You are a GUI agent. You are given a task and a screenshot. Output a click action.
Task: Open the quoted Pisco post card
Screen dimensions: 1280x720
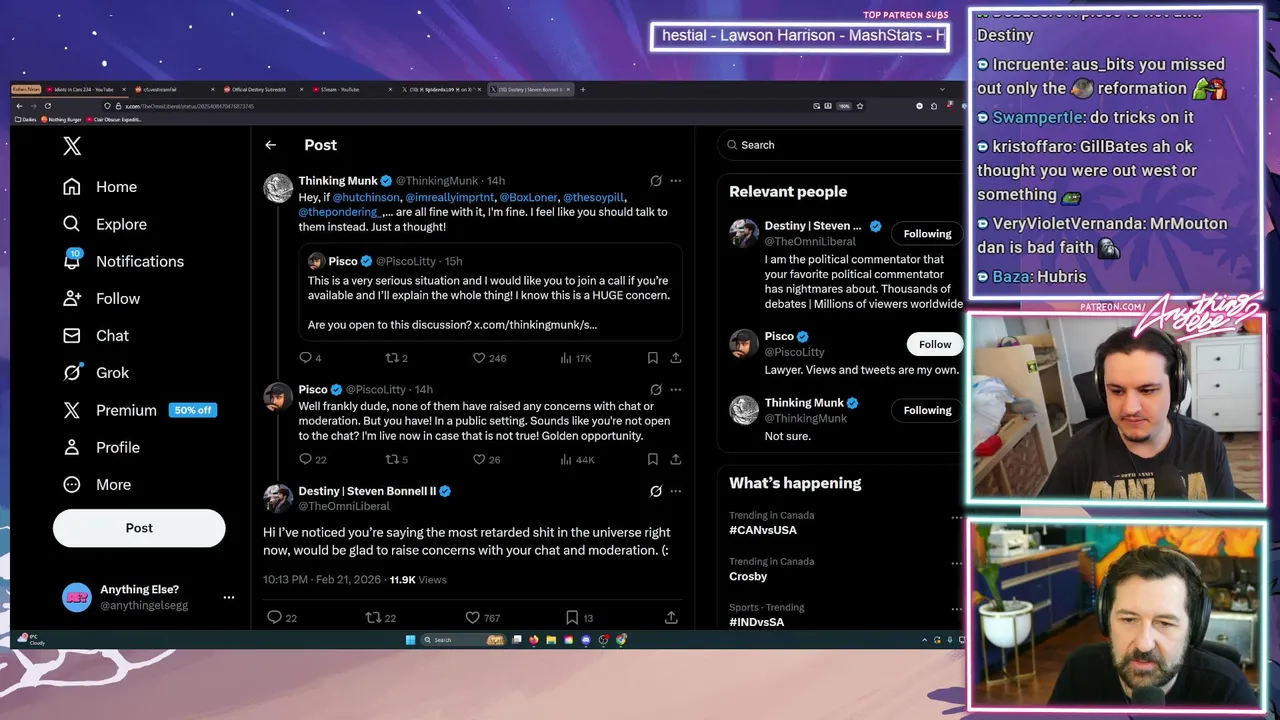point(490,292)
